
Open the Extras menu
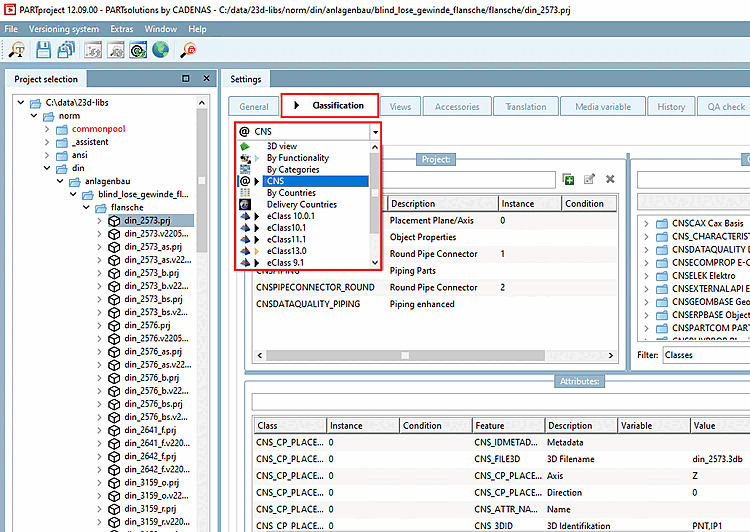pyautogui.click(x=121, y=29)
